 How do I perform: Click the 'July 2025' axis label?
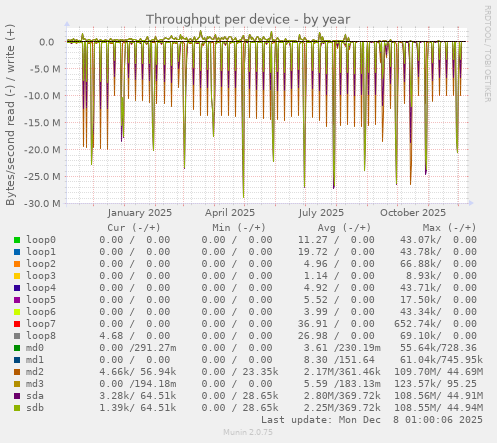coord(321,213)
